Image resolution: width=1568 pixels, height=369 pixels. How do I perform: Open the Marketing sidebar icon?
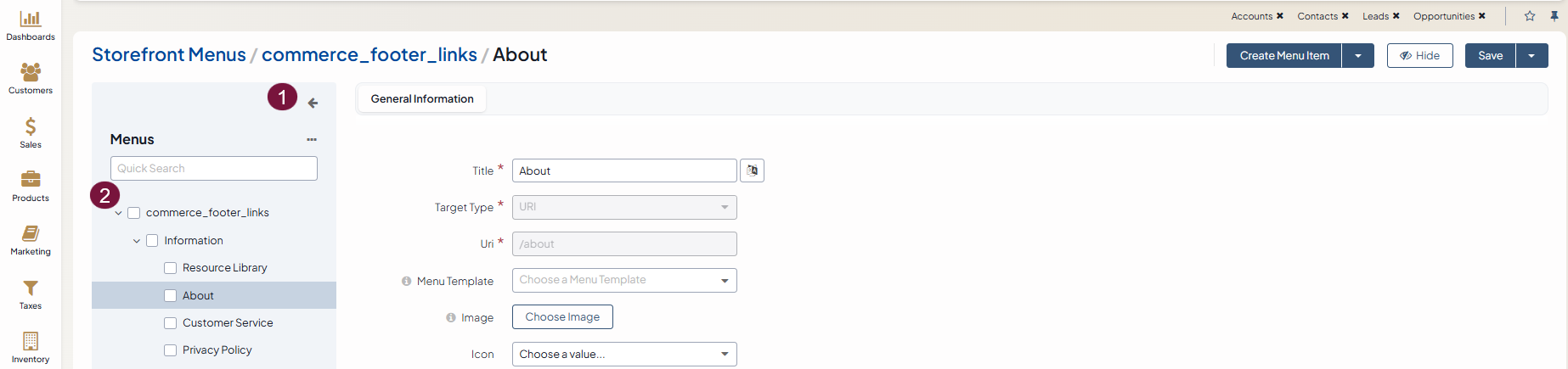tap(31, 233)
